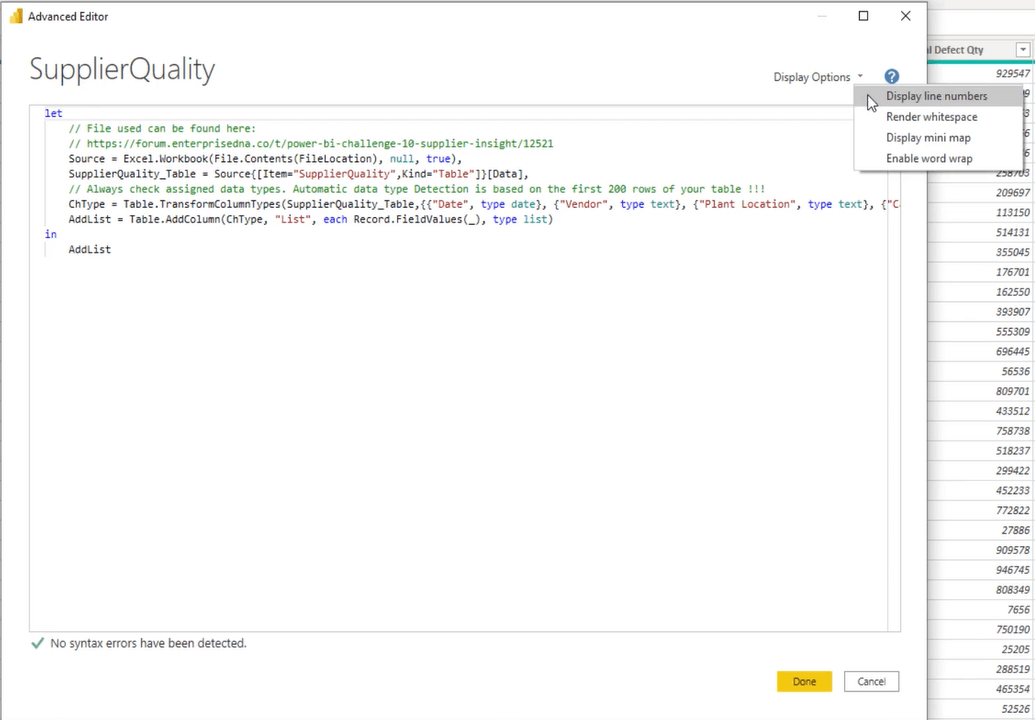Click the enterprisedna forum URL comment line
Screen dimensions: 1035x720
point(310,144)
